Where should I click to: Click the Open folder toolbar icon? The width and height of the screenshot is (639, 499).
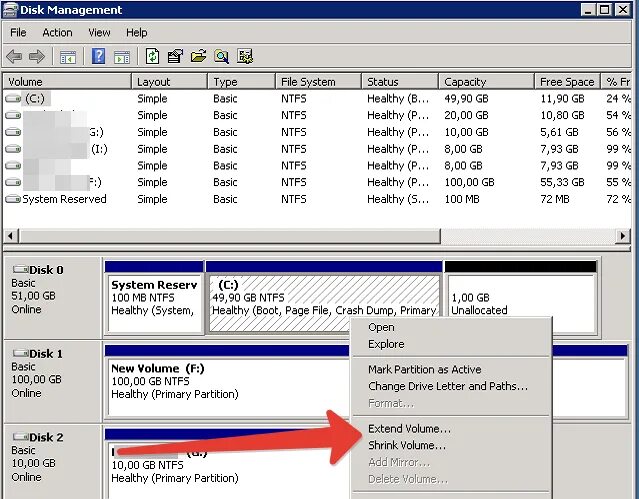click(x=198, y=56)
